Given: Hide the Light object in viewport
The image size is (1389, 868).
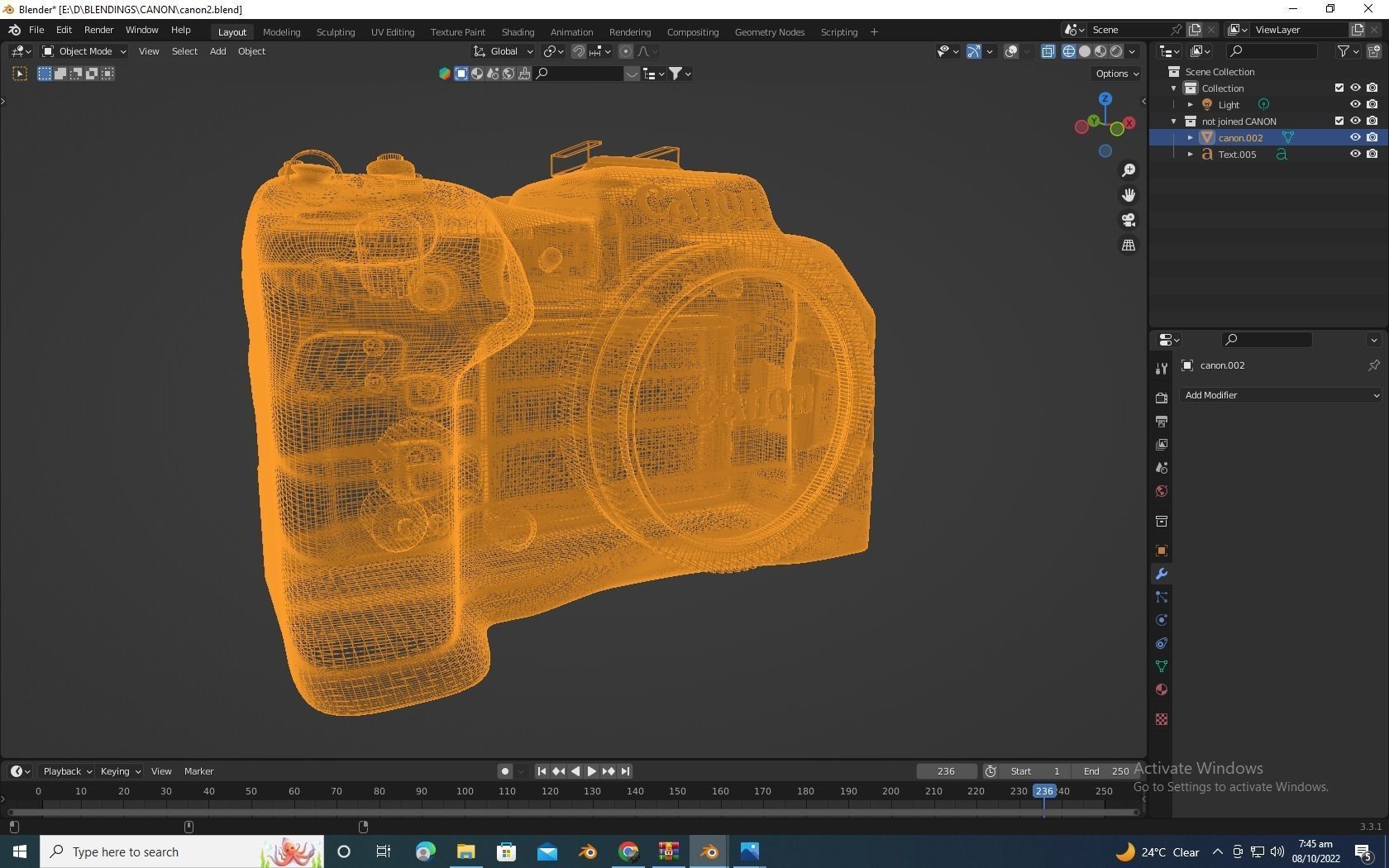Looking at the screenshot, I should [x=1355, y=104].
